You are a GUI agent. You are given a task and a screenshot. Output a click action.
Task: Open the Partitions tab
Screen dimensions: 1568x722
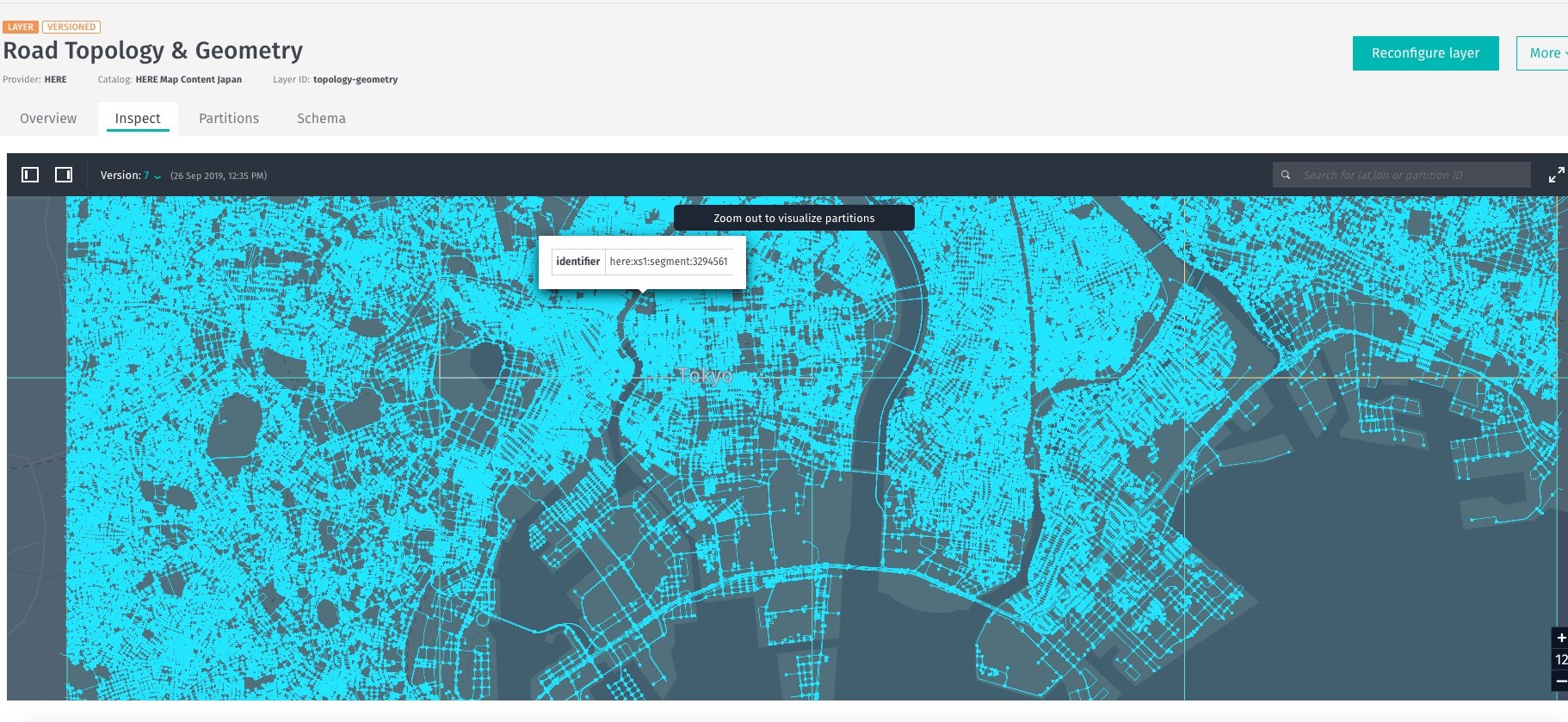coord(229,119)
